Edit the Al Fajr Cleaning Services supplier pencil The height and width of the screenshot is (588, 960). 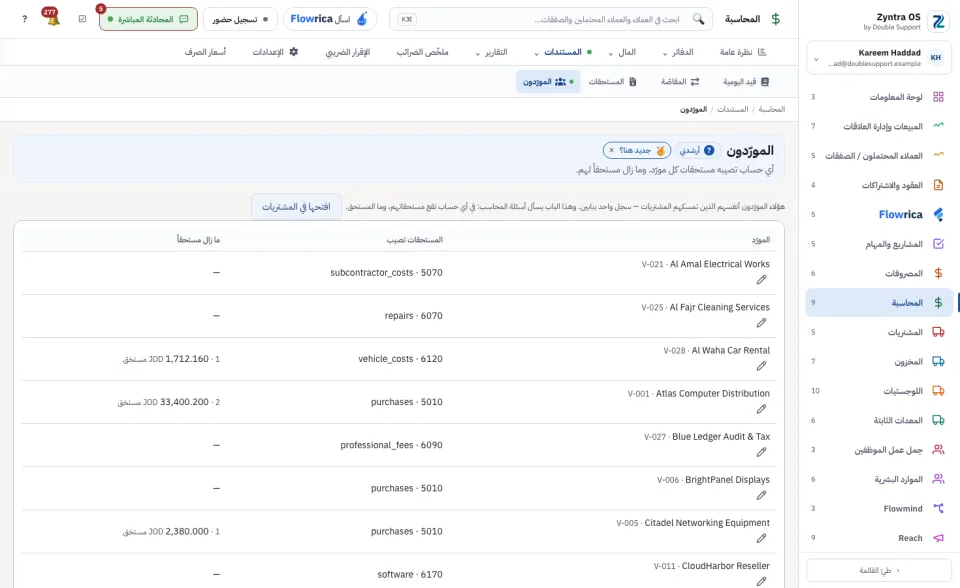tap(761, 323)
